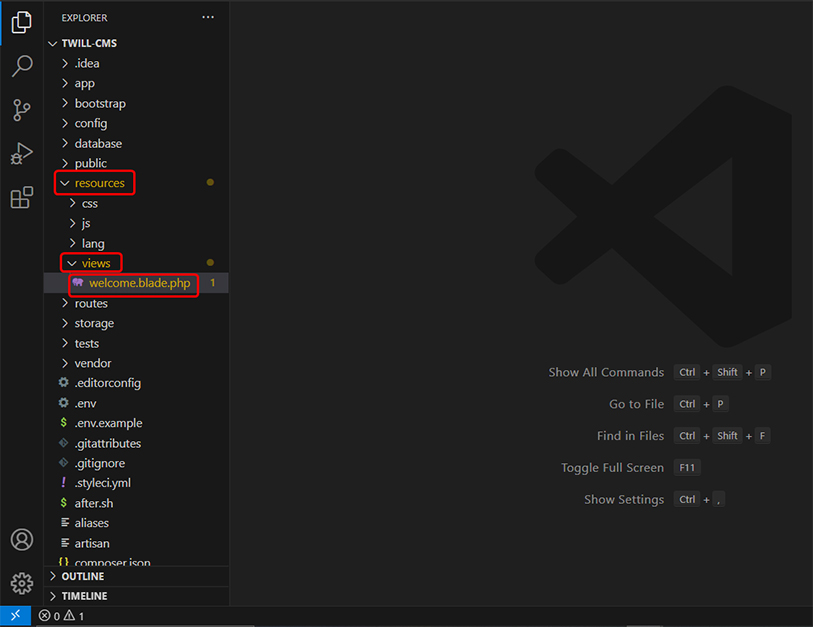Open the Accounts icon in activity bar
This screenshot has height=627, width=813.
point(22,539)
